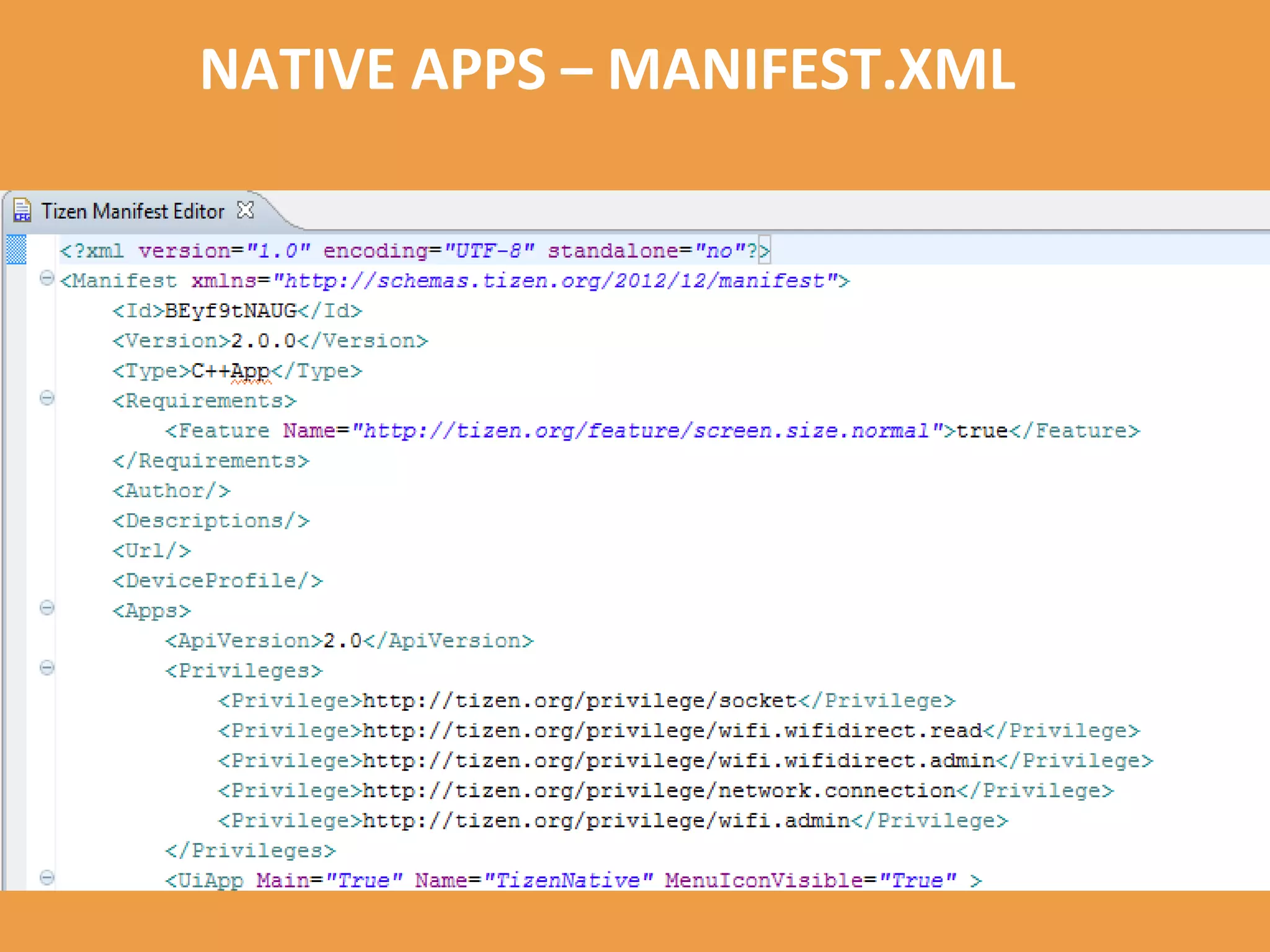Click the privilege/wifi.admin line
The width and height of the screenshot is (1270, 952).
coord(613,821)
